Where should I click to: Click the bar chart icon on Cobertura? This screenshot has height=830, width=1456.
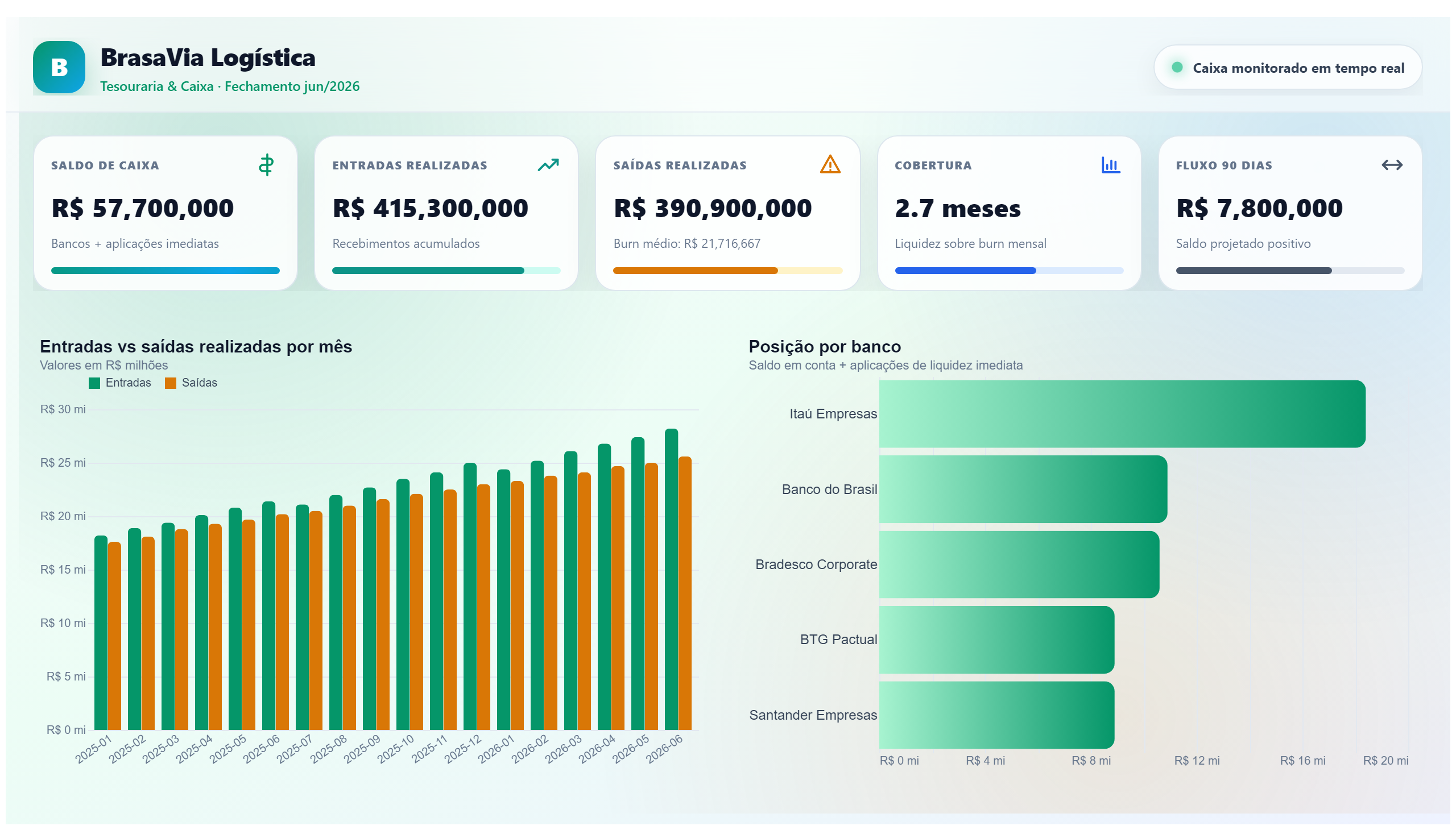[x=1110, y=165]
